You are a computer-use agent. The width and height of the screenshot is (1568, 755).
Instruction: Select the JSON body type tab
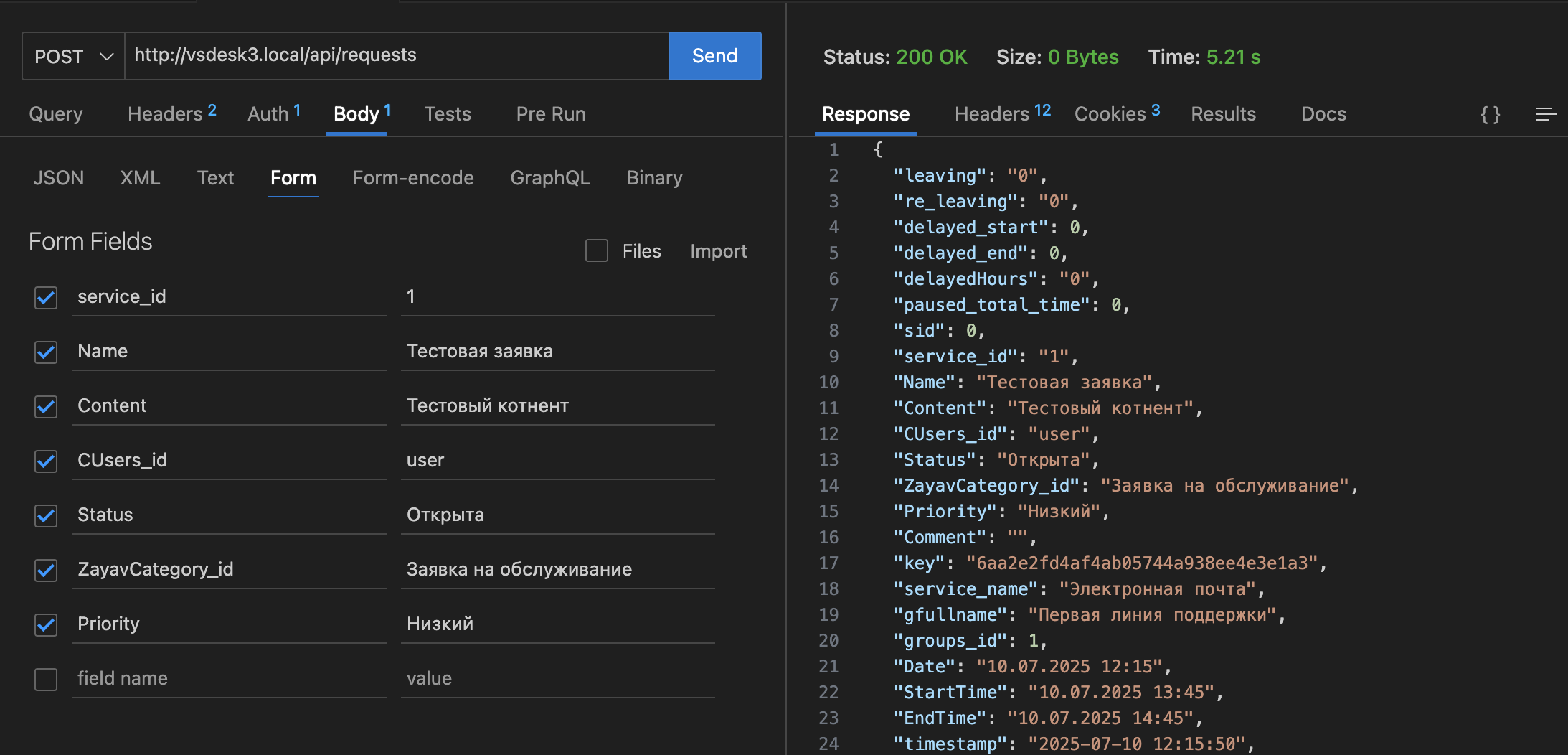click(x=58, y=178)
